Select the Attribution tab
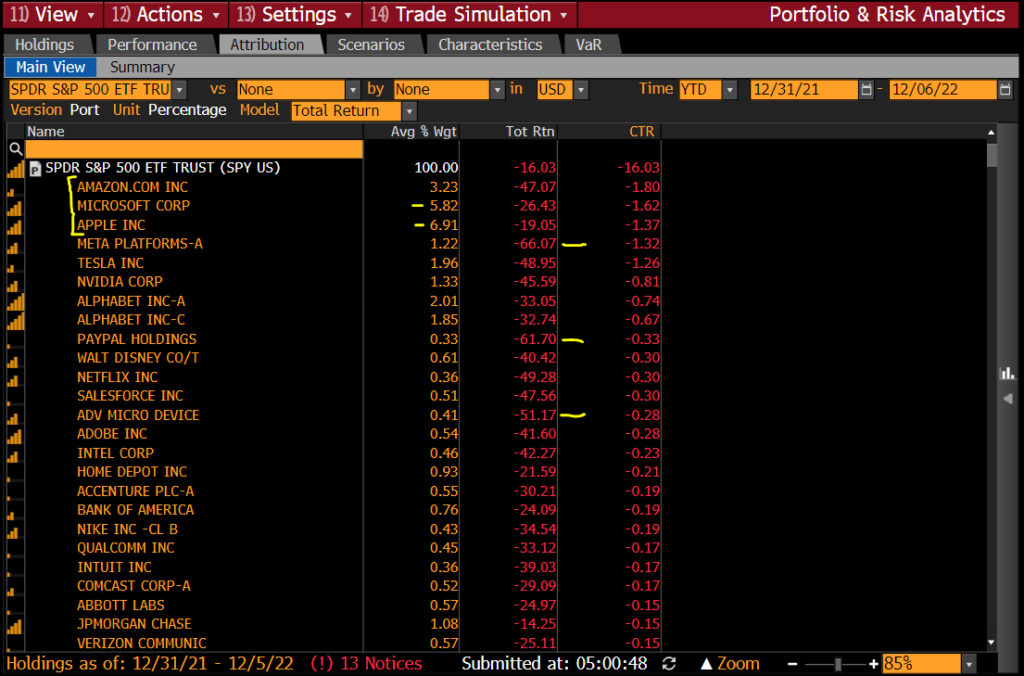 click(x=267, y=44)
